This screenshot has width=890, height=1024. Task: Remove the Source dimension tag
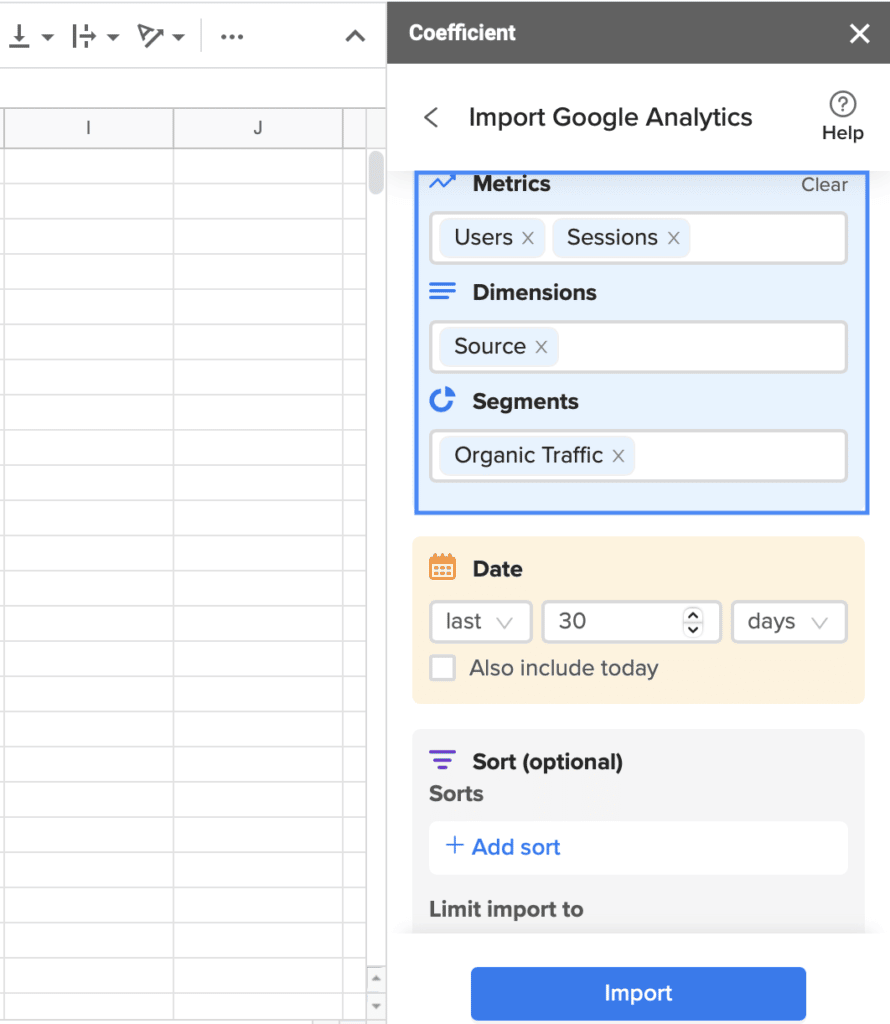click(541, 347)
